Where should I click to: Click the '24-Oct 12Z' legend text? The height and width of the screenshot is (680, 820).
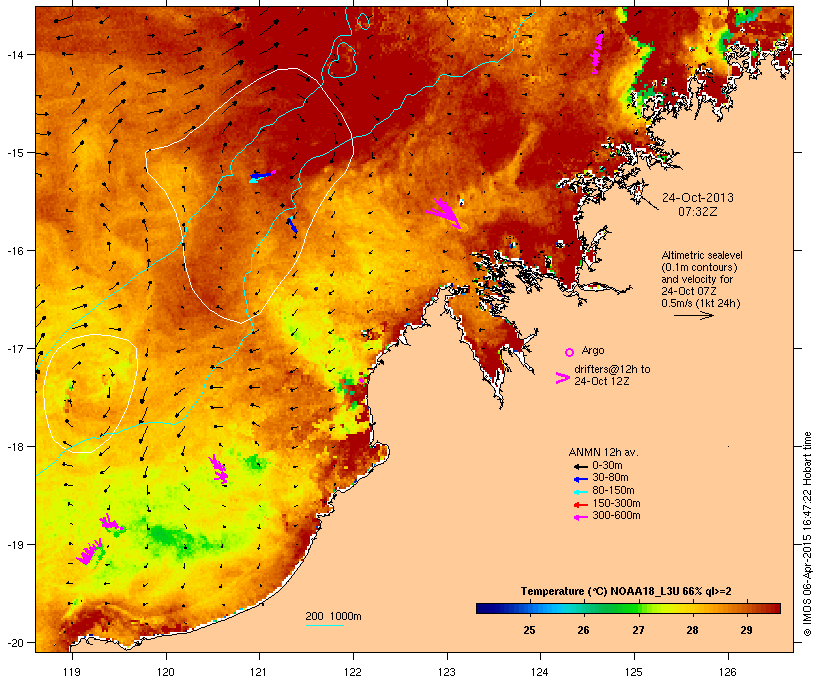pyautogui.click(x=601, y=381)
